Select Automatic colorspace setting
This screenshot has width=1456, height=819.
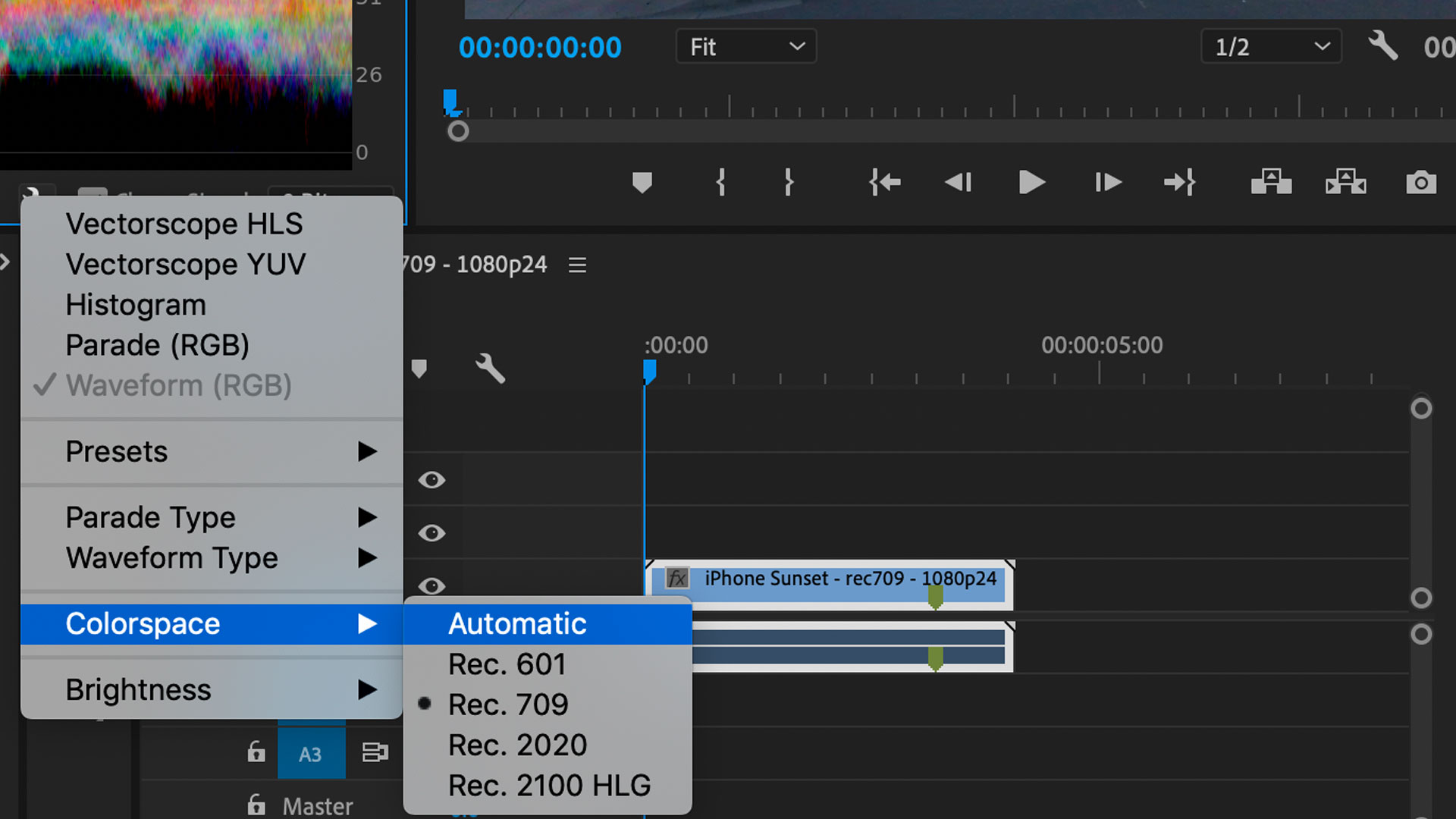(517, 623)
